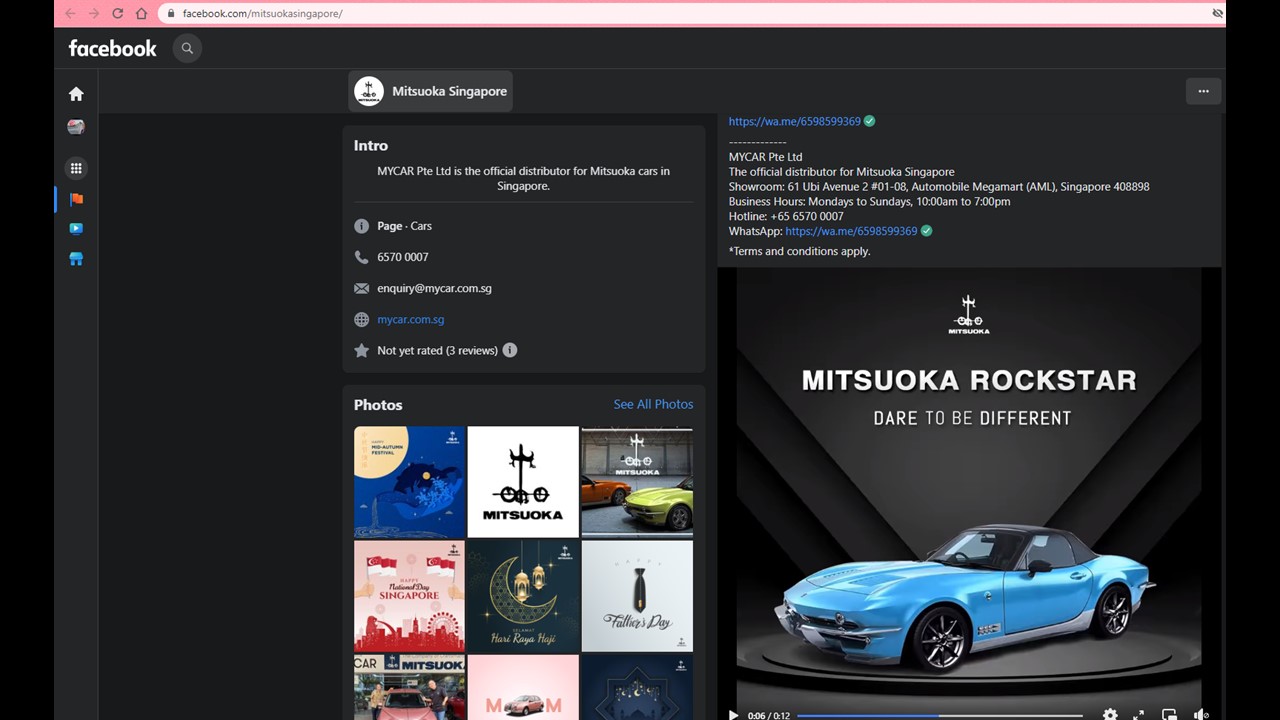Open the orange and yellow cars photo

[x=637, y=482]
